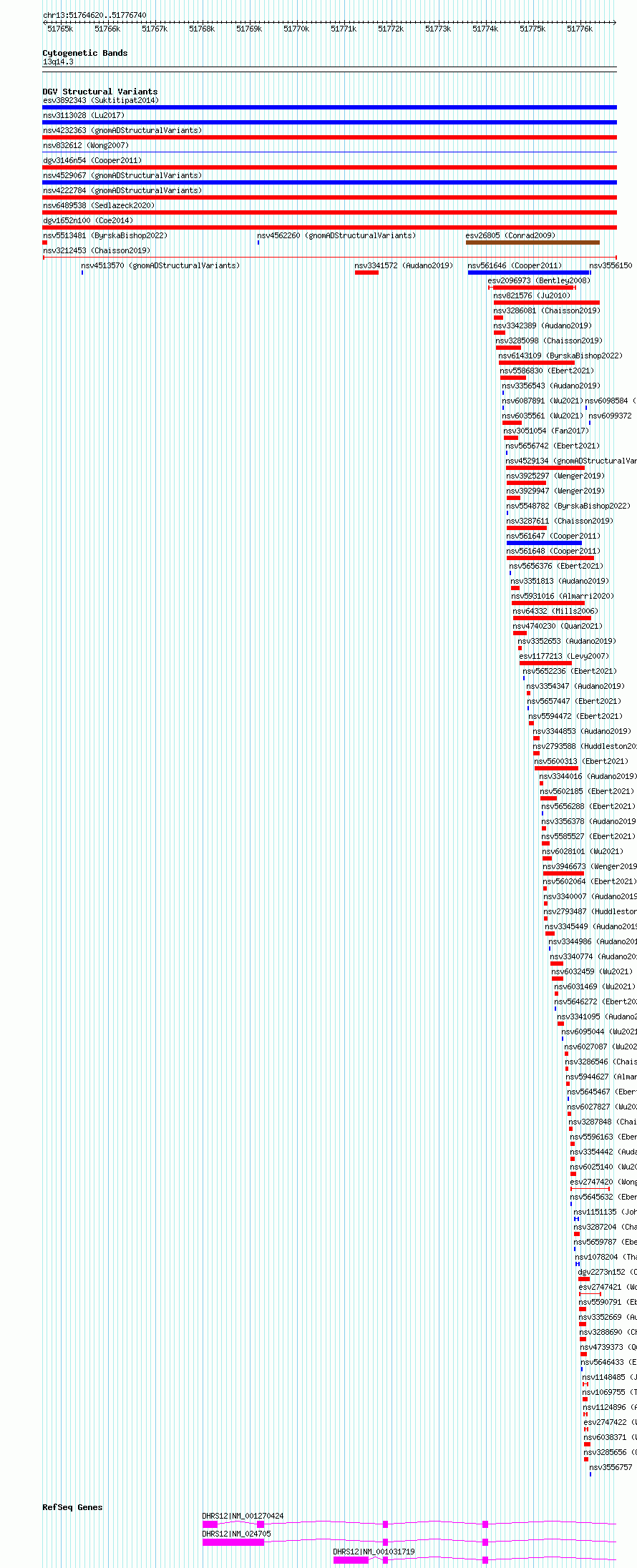Image resolution: width=637 pixels, height=1568 pixels.
Task: Click the brown esv26805 (Conrad2009) bar
Action: point(533,242)
